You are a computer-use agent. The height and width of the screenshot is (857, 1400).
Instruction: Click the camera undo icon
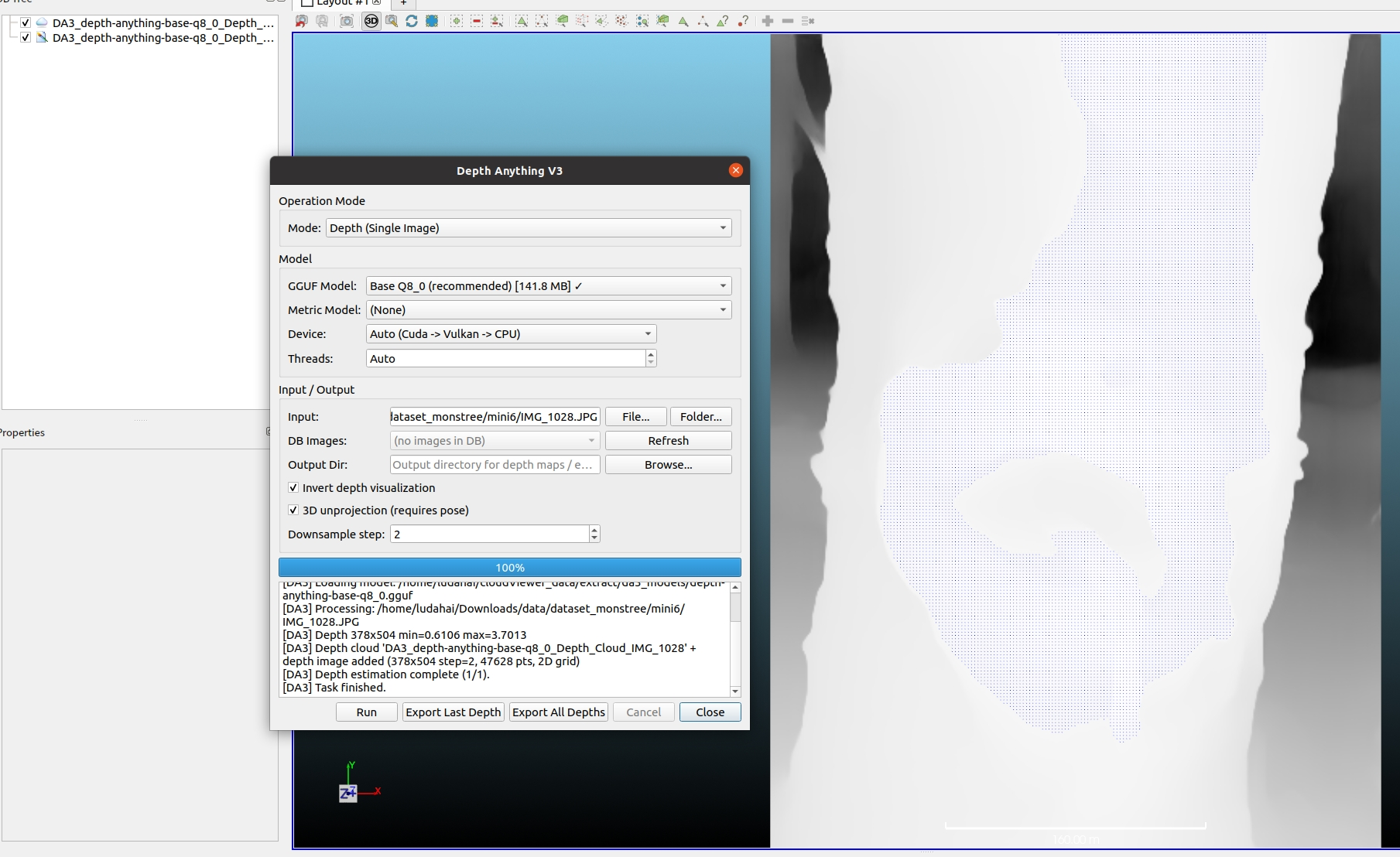[x=302, y=21]
